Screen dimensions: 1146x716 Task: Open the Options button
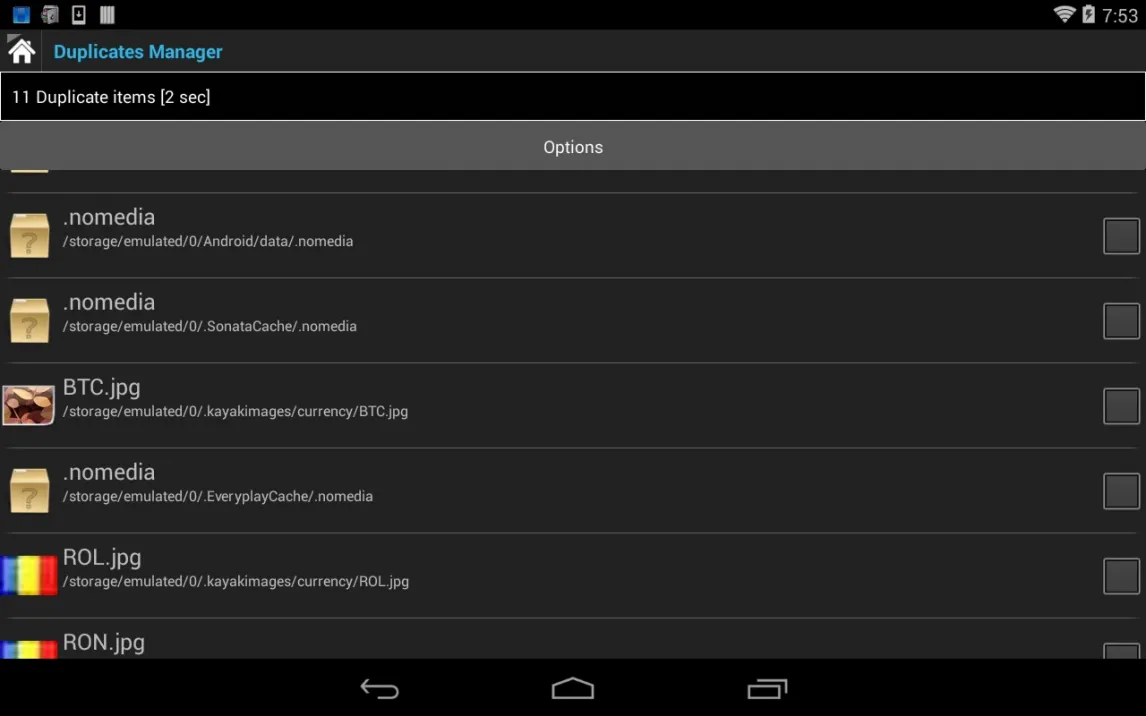click(573, 147)
